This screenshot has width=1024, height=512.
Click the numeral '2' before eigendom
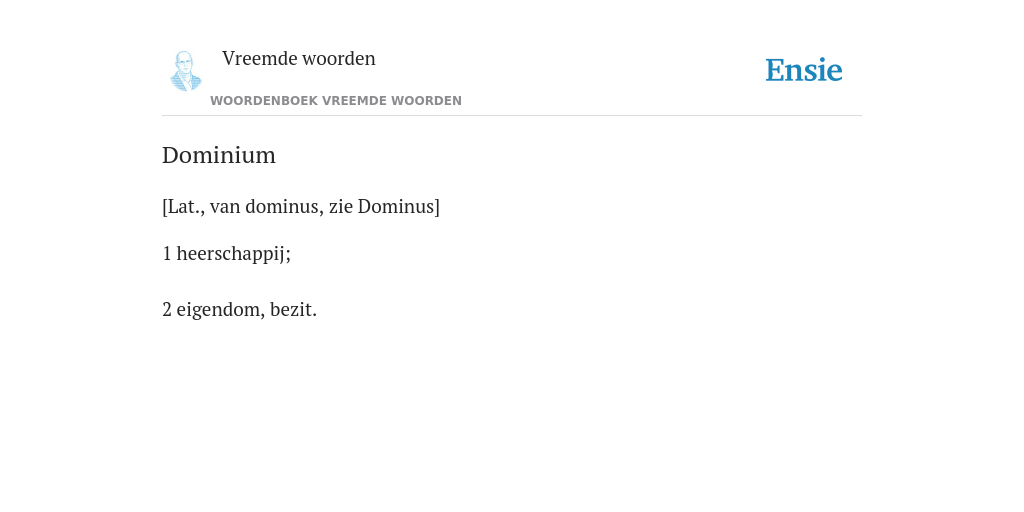point(167,309)
